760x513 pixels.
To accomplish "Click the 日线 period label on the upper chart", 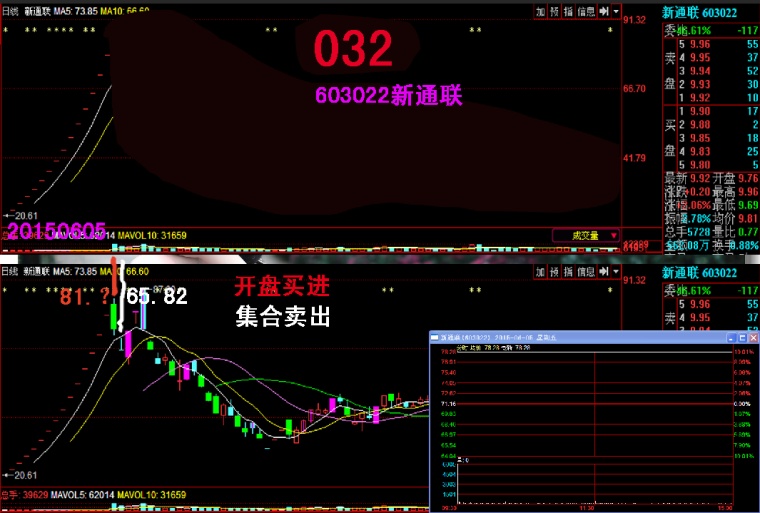I will point(10,11).
